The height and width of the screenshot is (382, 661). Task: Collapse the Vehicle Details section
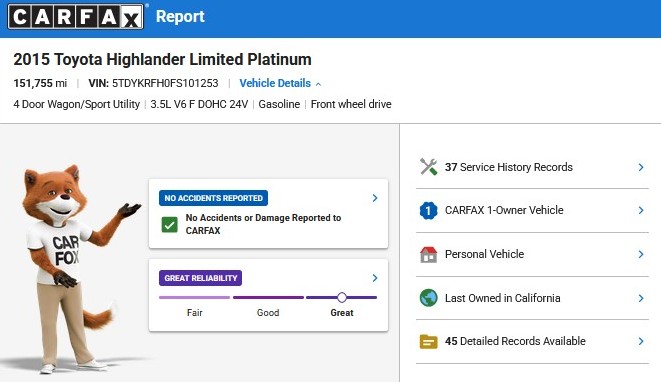[280, 83]
